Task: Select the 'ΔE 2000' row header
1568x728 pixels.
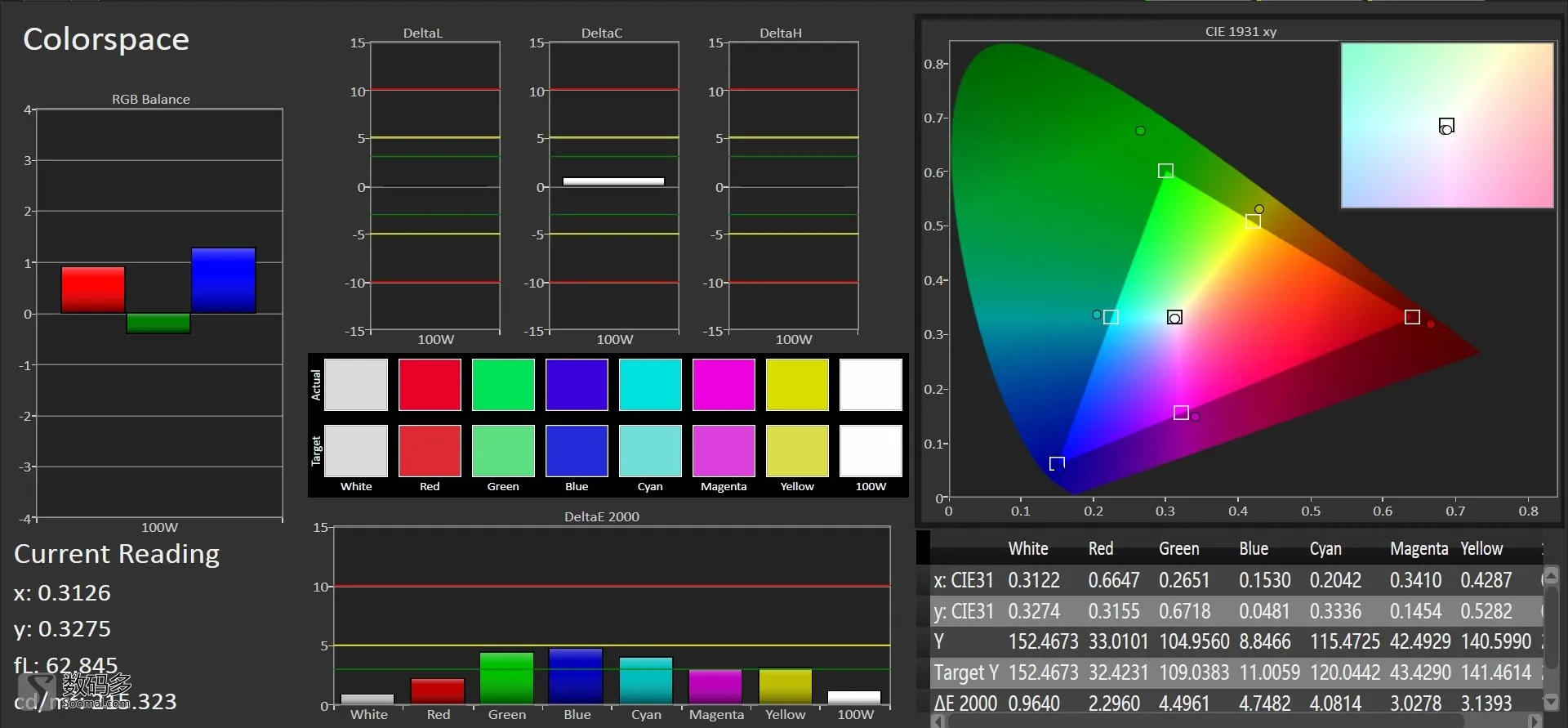Action: (x=965, y=703)
